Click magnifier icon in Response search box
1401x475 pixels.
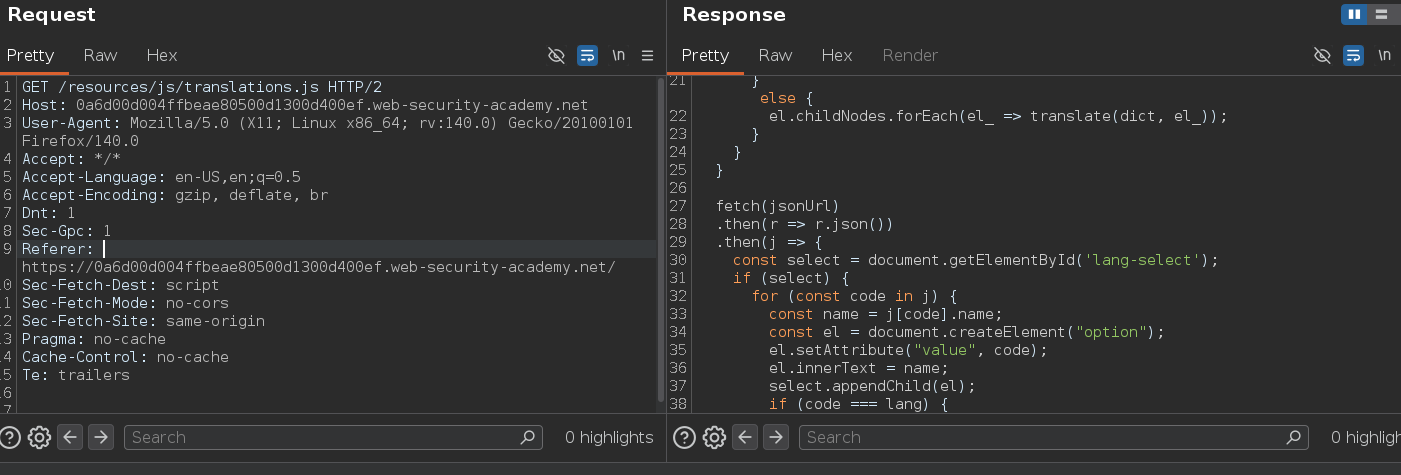click(1294, 437)
